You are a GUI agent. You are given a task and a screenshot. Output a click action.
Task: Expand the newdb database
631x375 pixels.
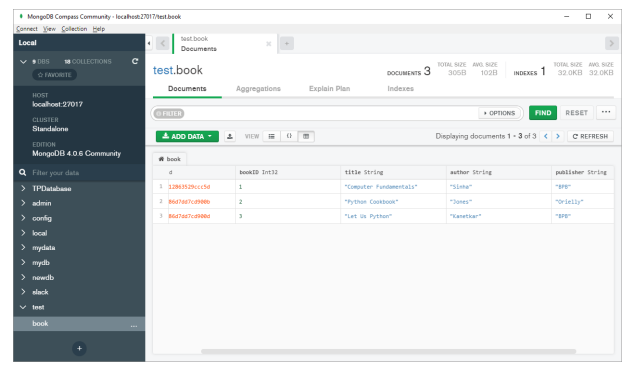click(23, 277)
